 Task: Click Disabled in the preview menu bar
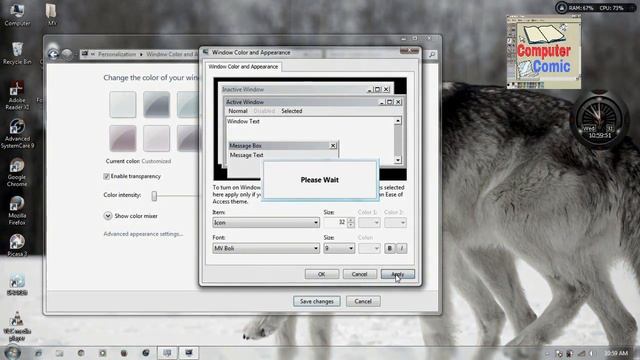click(264, 111)
